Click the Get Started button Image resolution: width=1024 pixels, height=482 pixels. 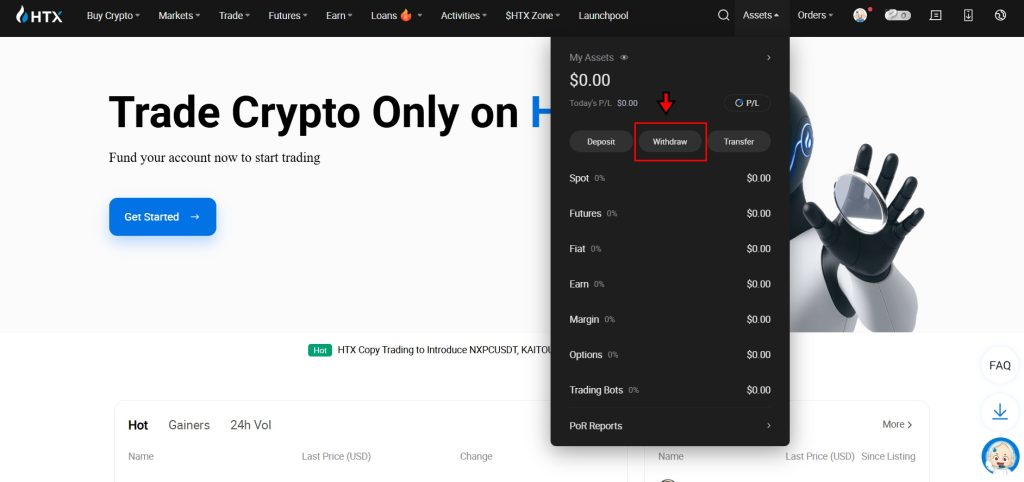point(163,217)
